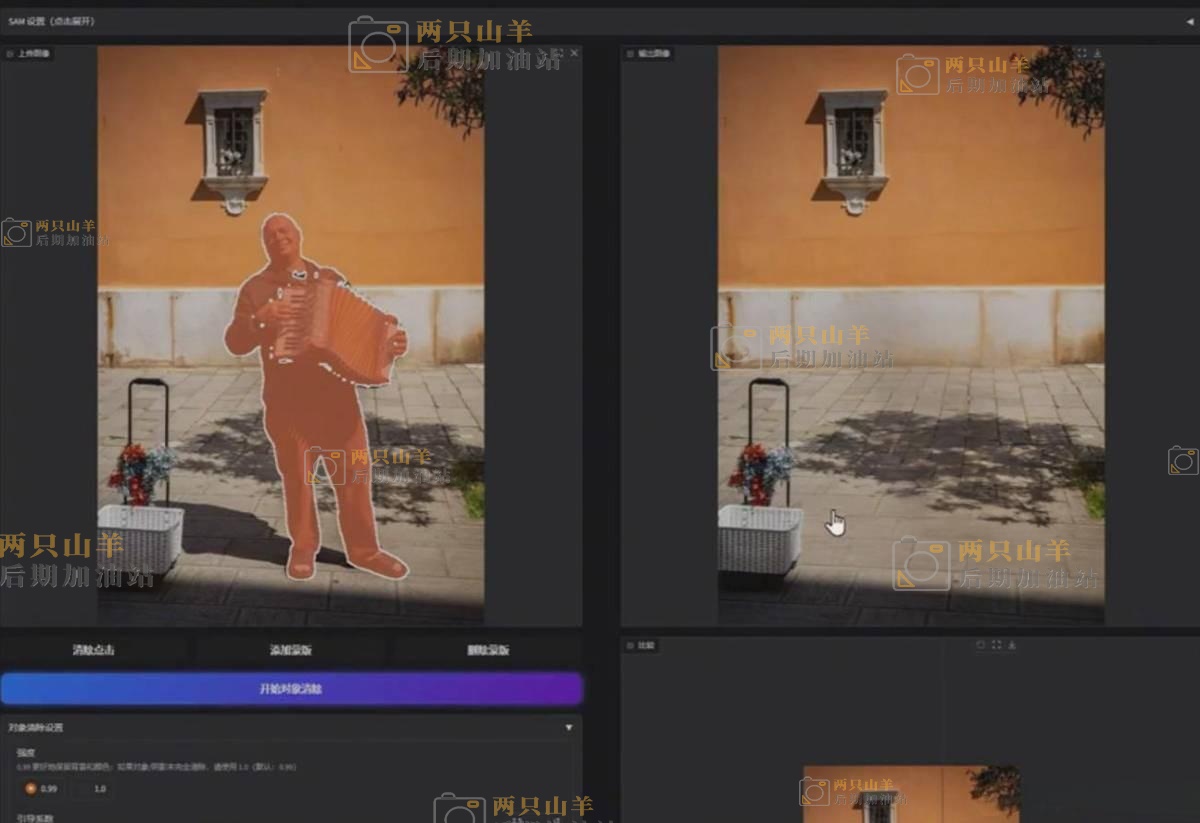
Task: Open output image in fullscreen view
Action: pyautogui.click(x=1081, y=53)
